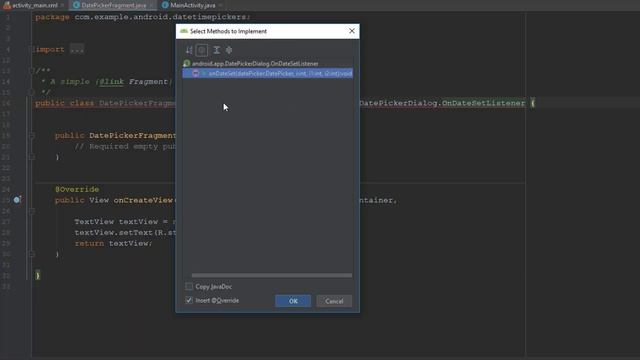Collapse all nodes in method tree
This screenshot has width=640, height=360.
[229, 50]
